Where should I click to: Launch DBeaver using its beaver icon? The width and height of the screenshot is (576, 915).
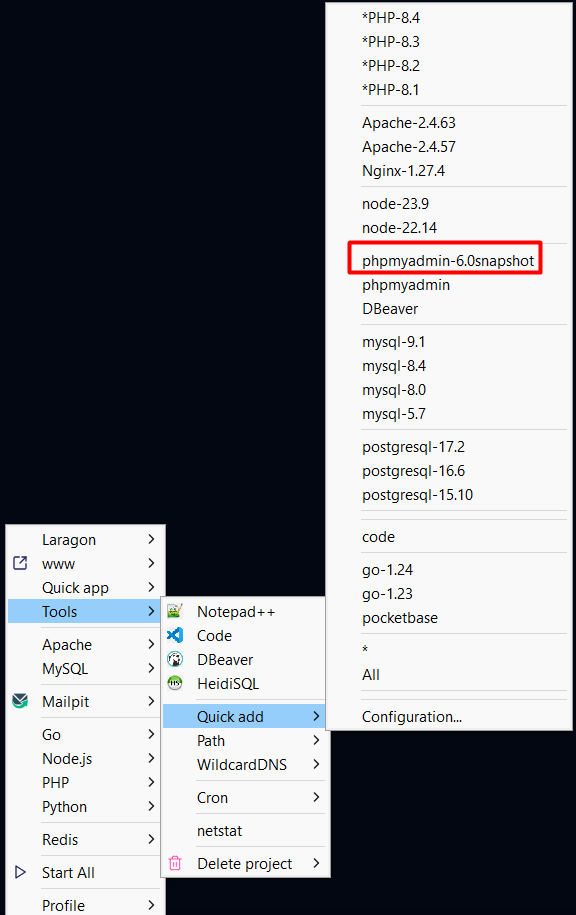(176, 659)
